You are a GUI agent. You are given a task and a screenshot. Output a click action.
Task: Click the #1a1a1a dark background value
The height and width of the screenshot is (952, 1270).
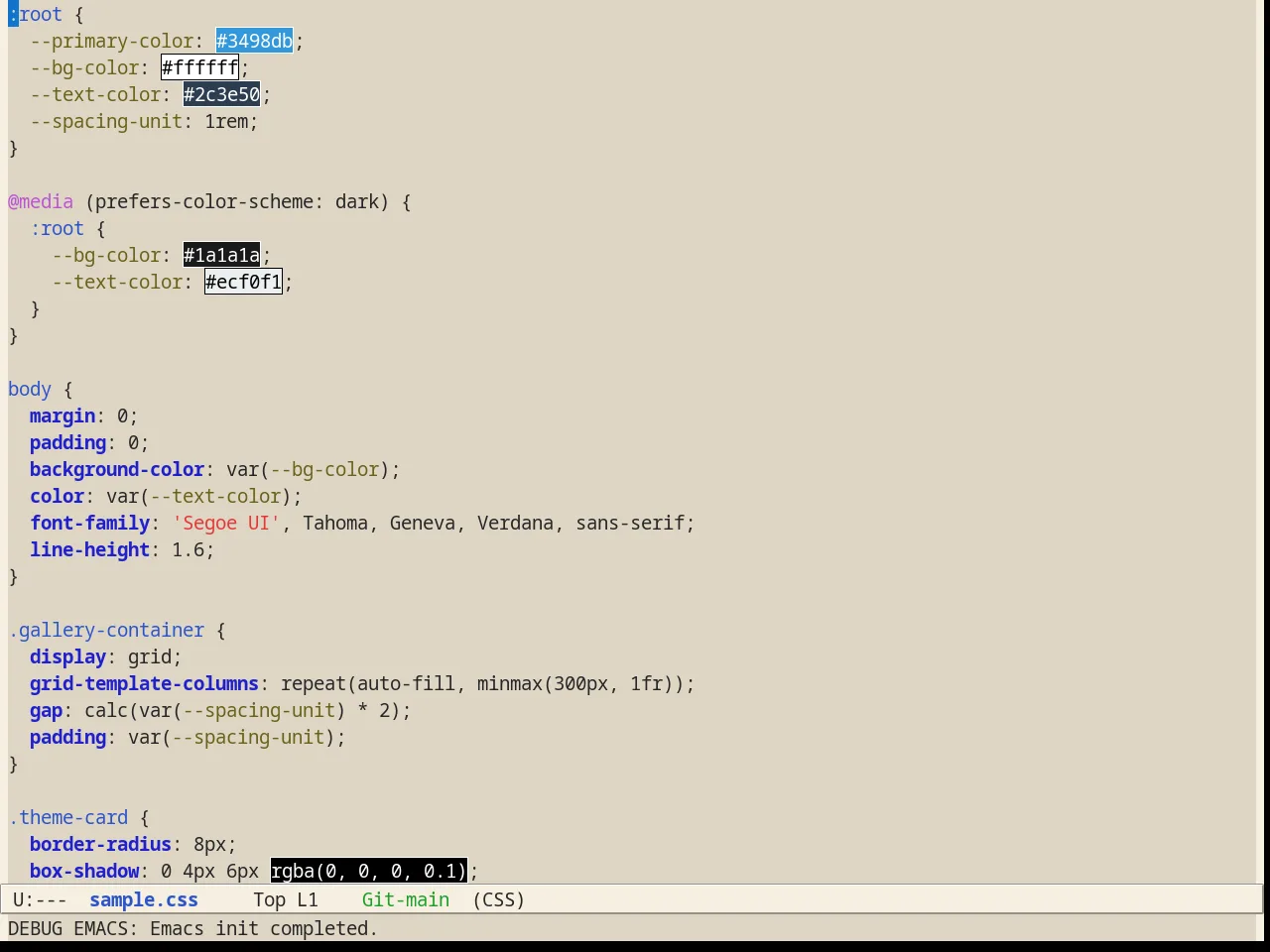click(221, 255)
